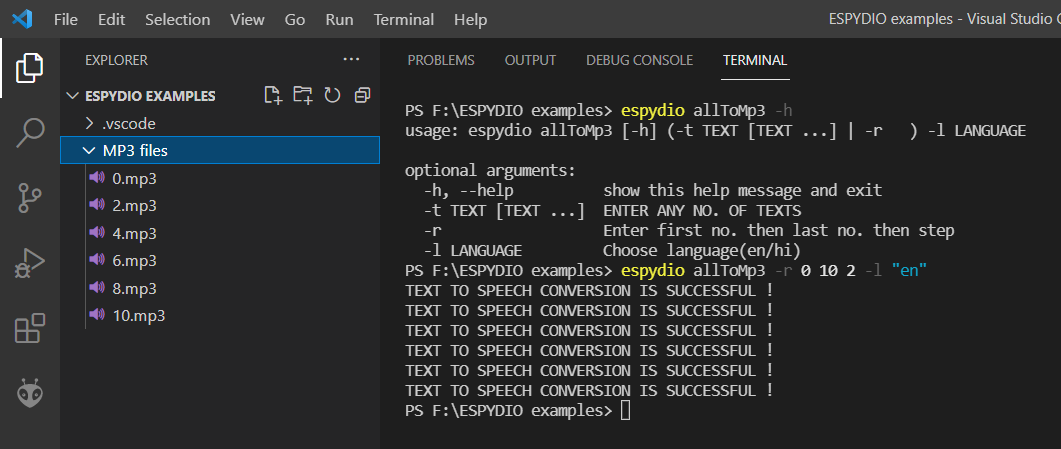This screenshot has height=449, width=1061.
Task: Open the PlatformIO alien icon
Action: [x=30, y=393]
